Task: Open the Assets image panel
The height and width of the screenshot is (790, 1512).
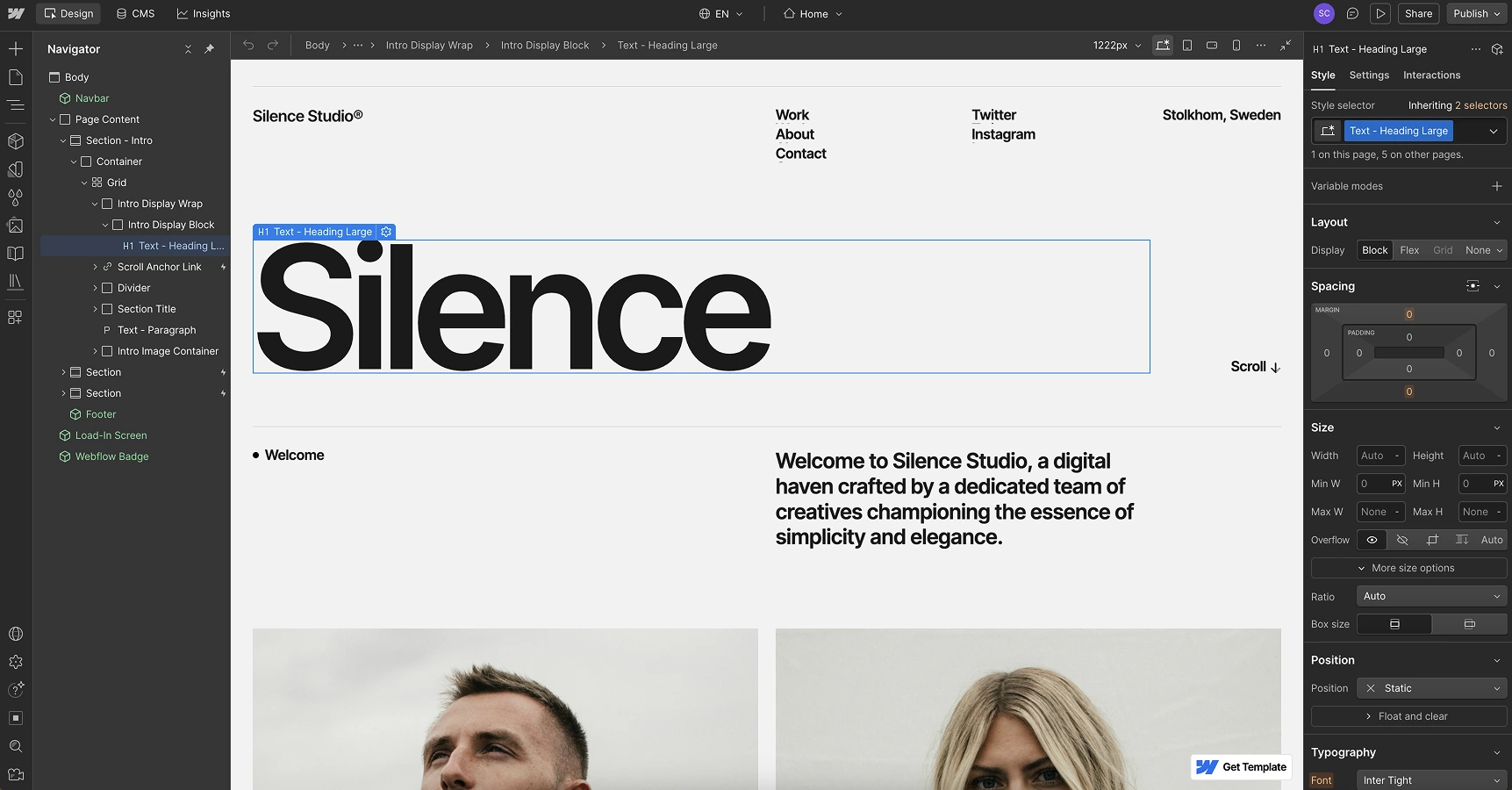Action: [x=16, y=226]
